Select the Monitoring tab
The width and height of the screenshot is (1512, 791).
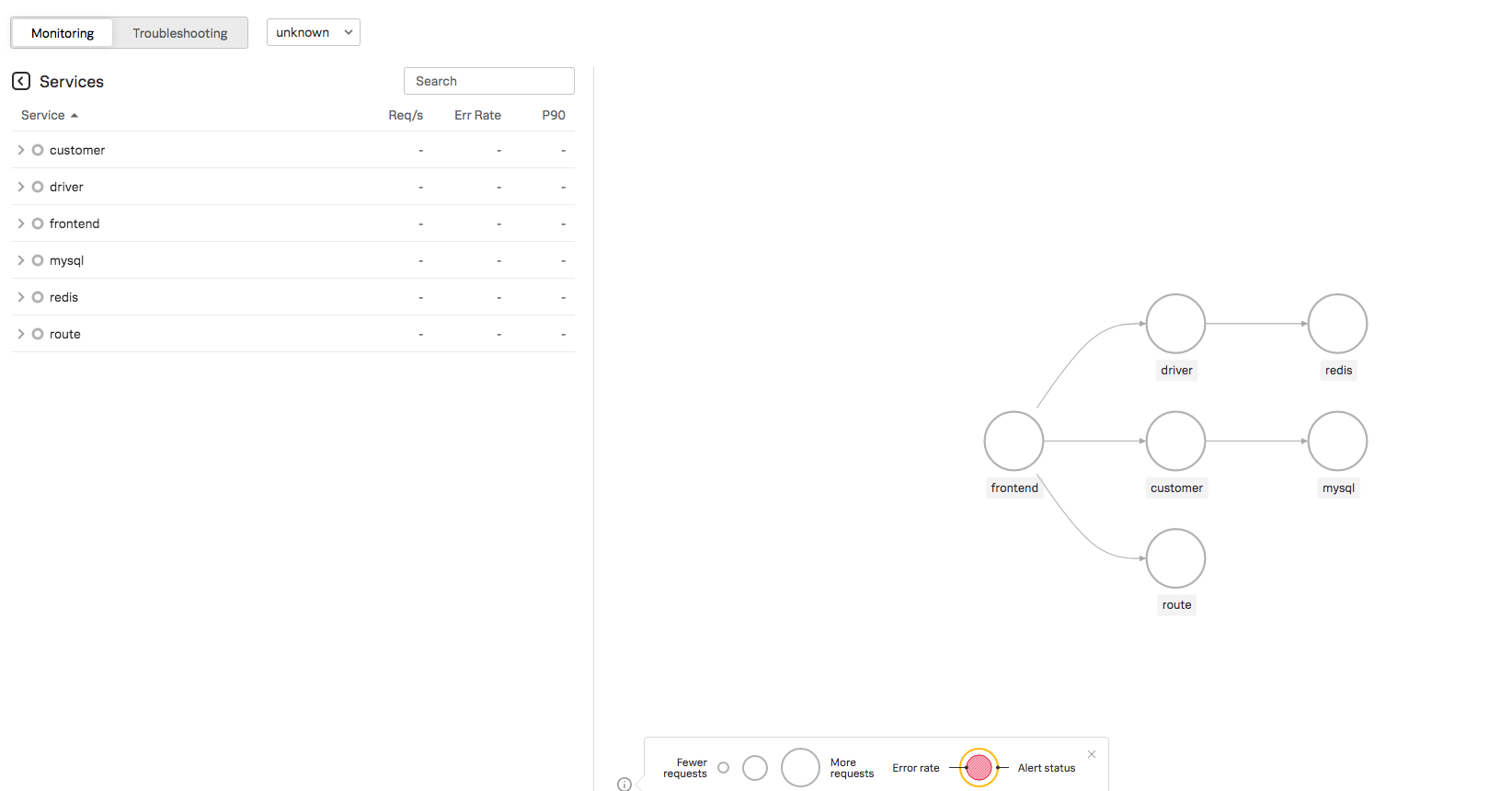63,33
